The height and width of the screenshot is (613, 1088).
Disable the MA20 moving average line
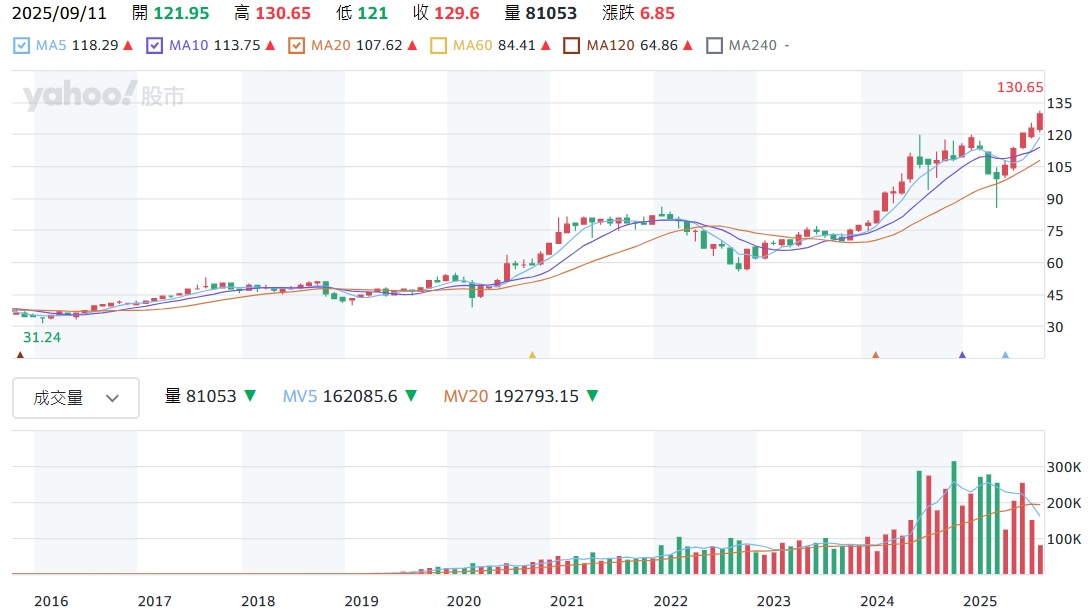295,46
